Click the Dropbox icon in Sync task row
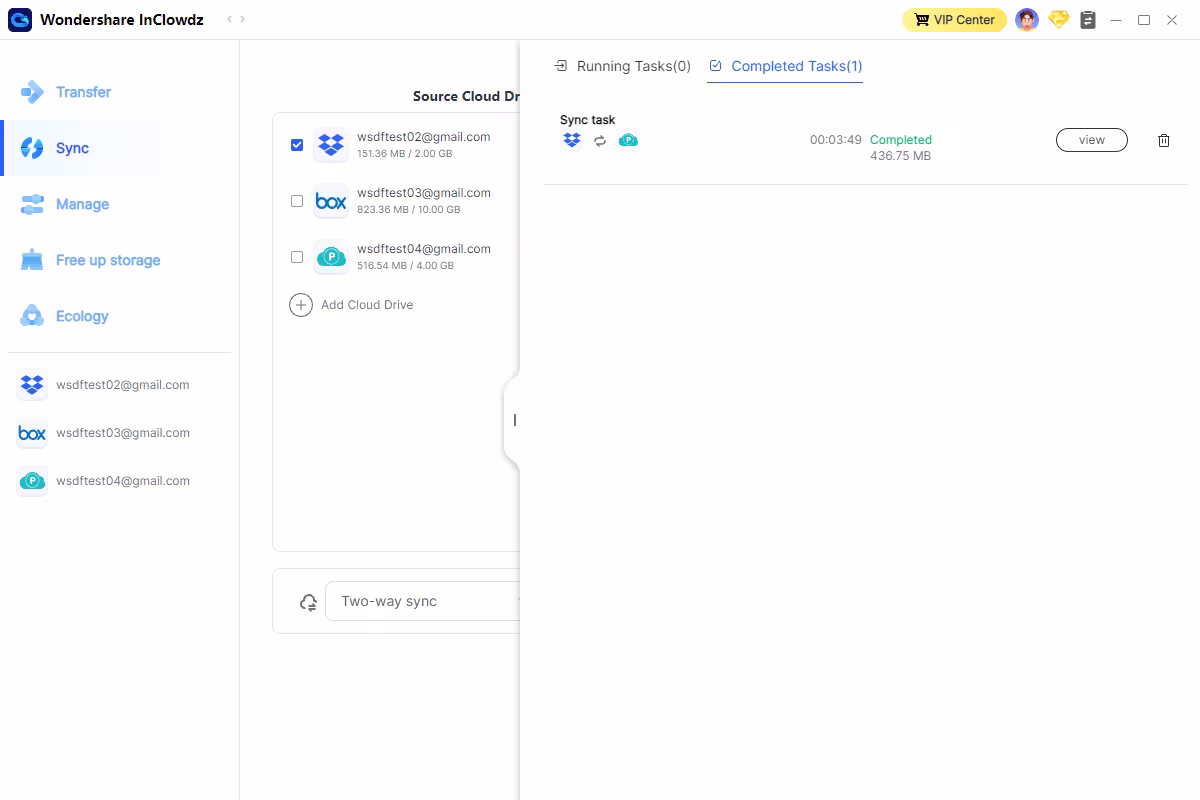The height and width of the screenshot is (800, 1200). pos(572,140)
